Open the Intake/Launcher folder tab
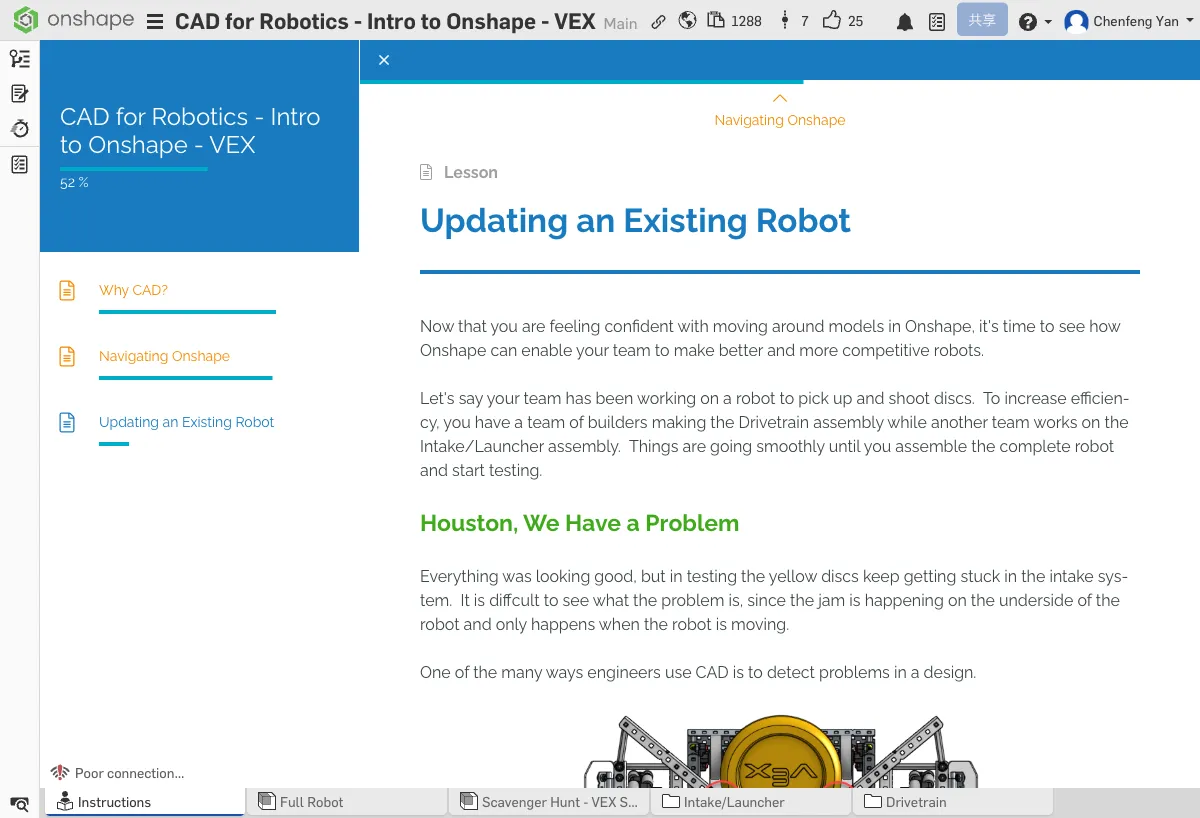1200x818 pixels. coord(733,802)
